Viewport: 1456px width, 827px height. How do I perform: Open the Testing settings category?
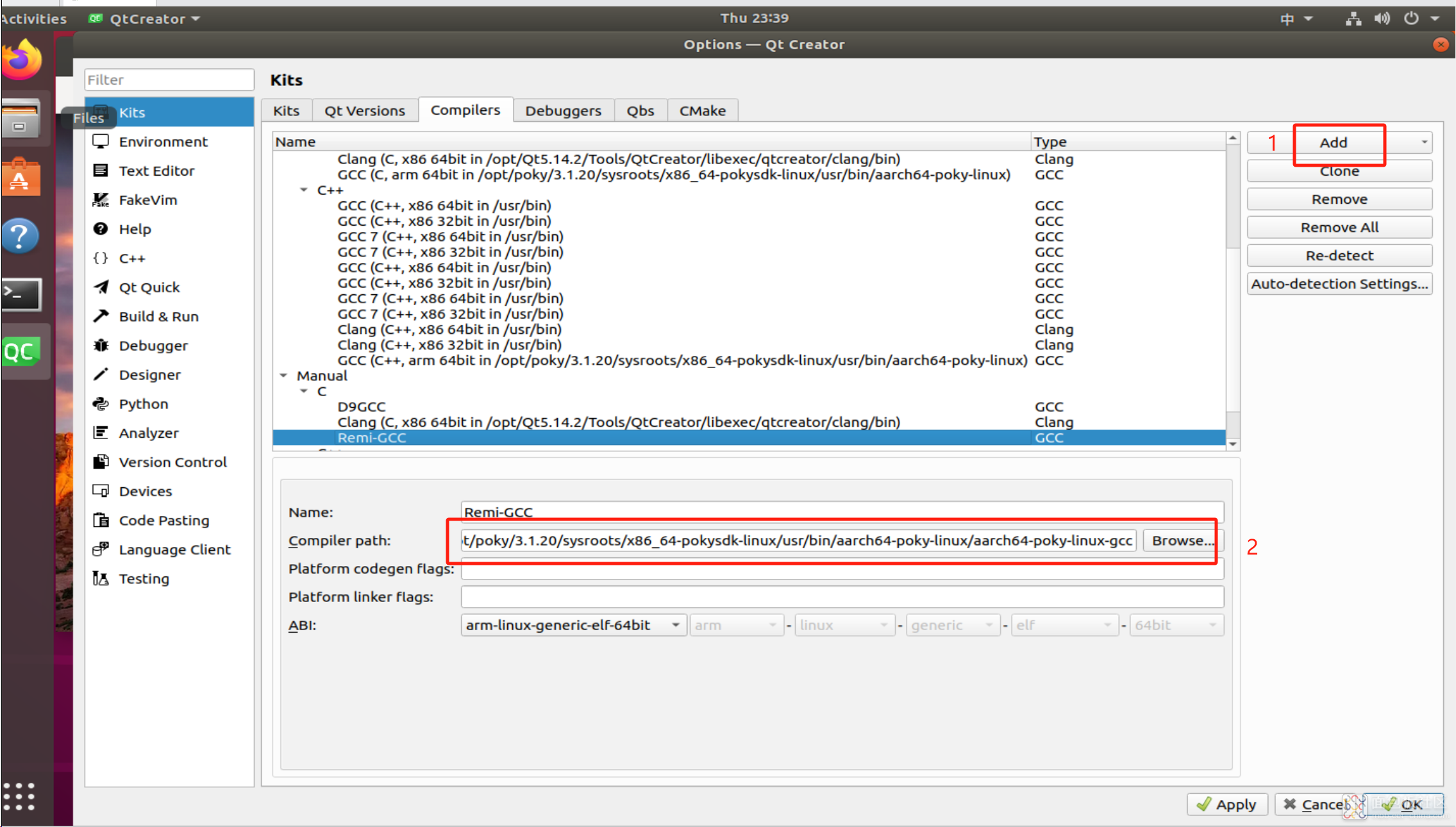[169, 579]
